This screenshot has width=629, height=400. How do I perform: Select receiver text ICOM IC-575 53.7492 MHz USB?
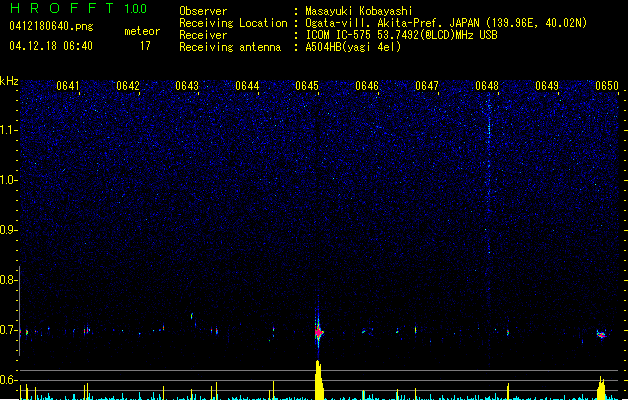point(402,35)
